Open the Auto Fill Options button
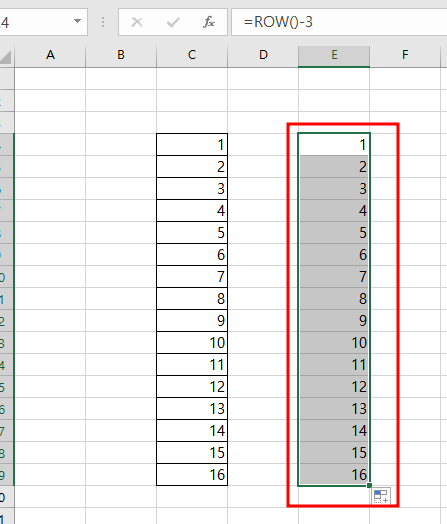 pyautogui.click(x=382, y=496)
